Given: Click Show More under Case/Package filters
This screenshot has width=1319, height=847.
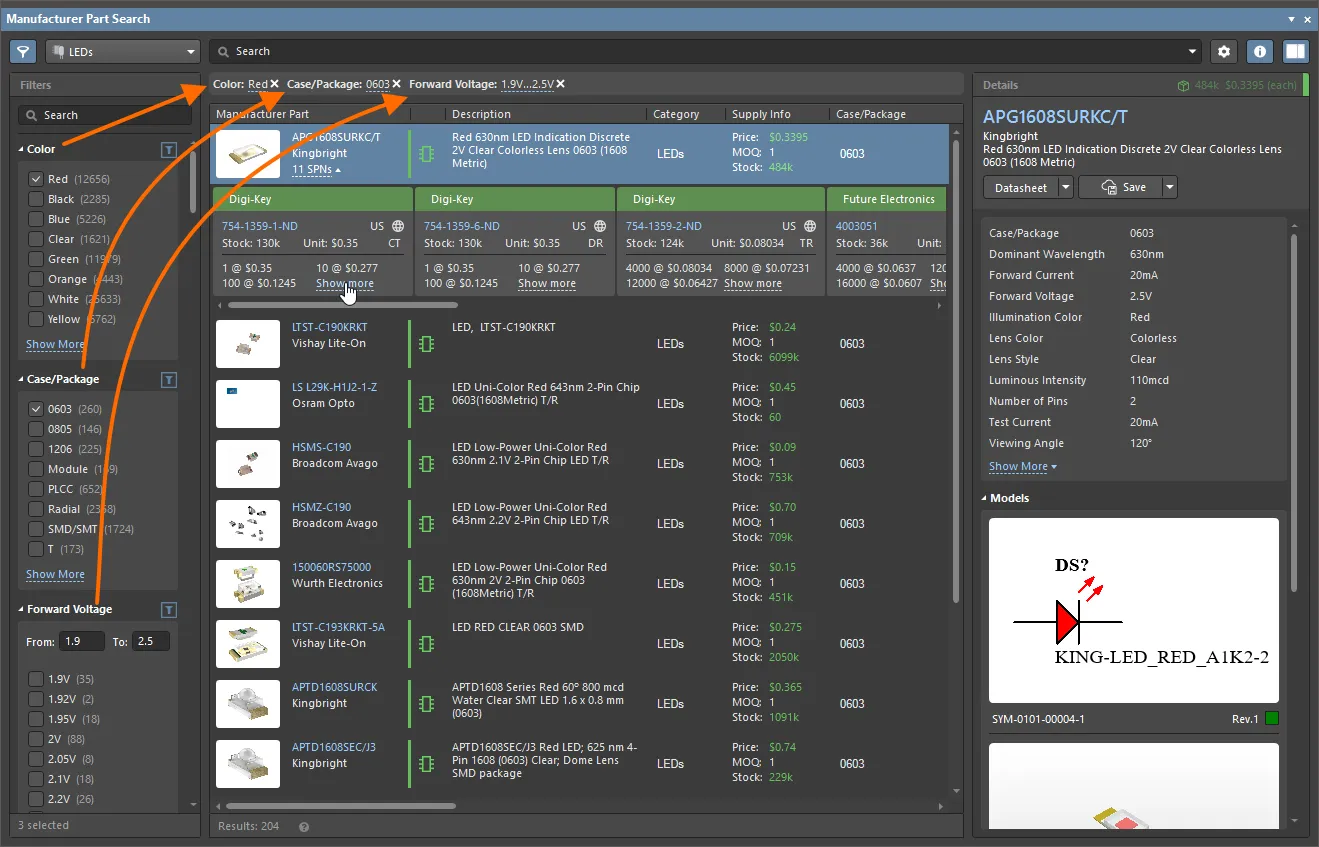Looking at the screenshot, I should [55, 574].
